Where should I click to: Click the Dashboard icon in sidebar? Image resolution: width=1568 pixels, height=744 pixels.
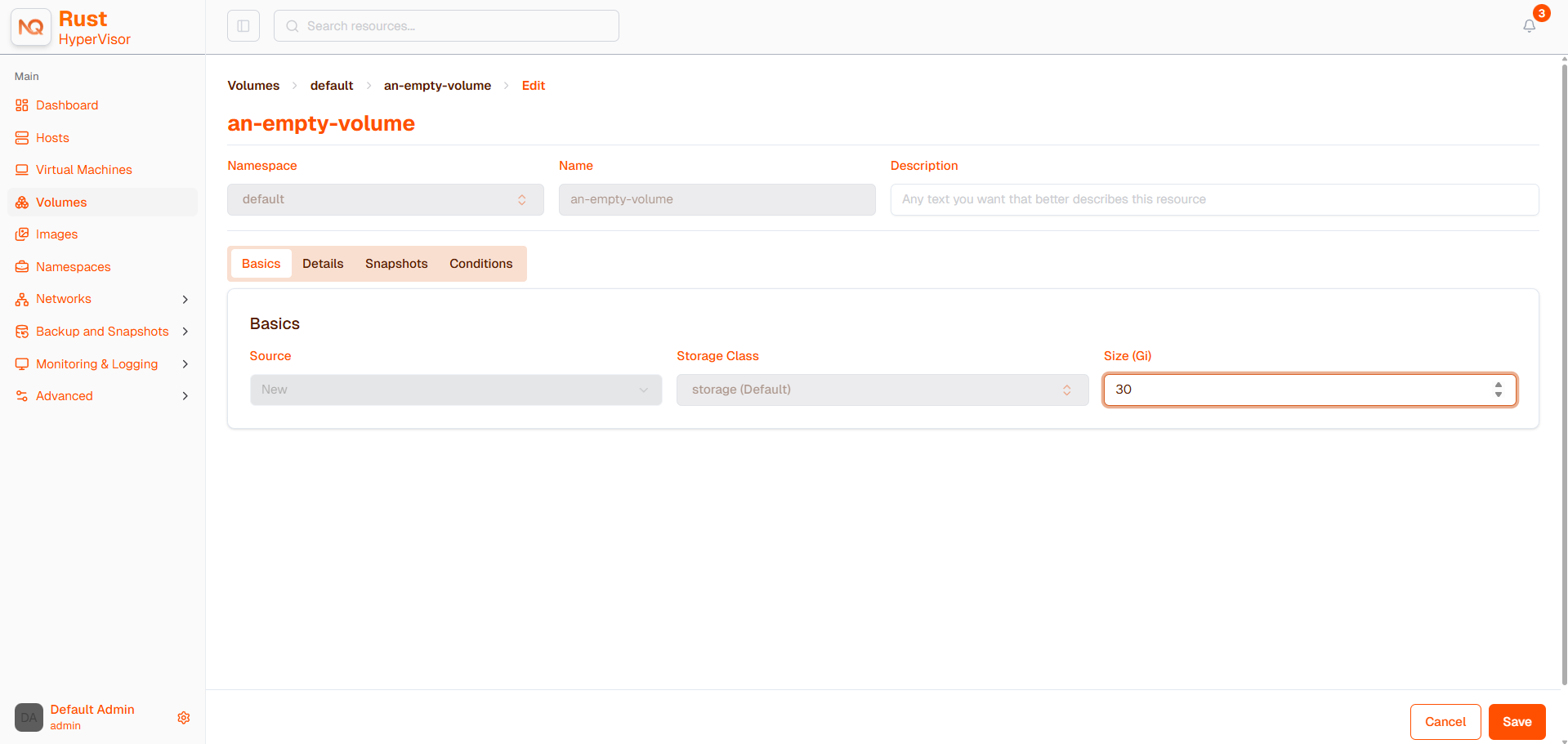[22, 105]
